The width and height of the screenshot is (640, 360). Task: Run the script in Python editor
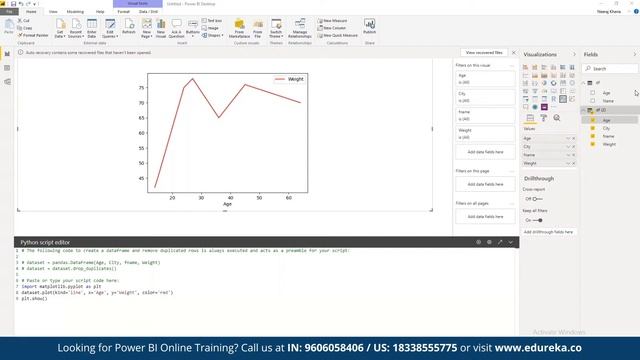coord(478,242)
